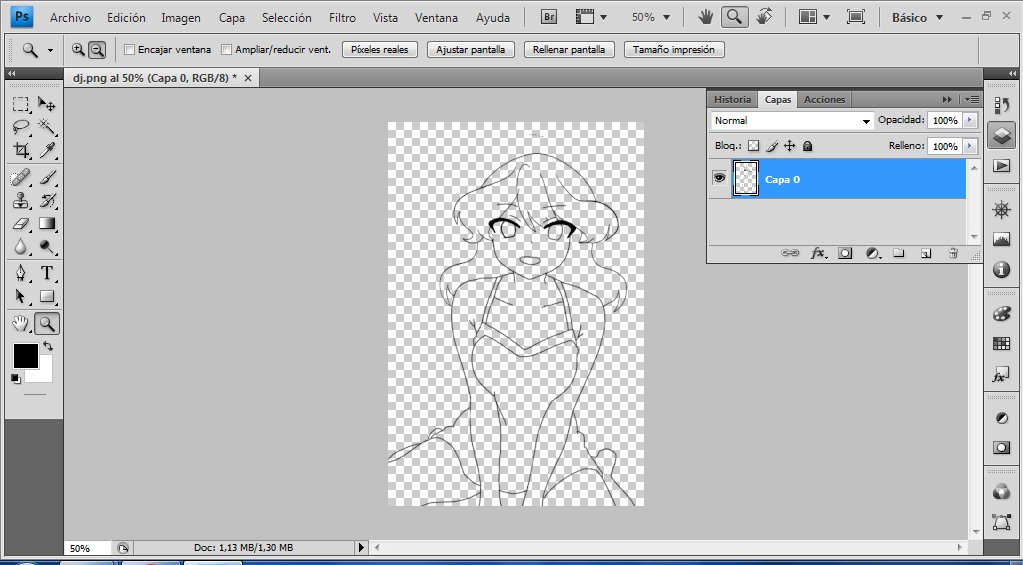This screenshot has height=565, width=1023.
Task: Click Rellenar pantalla button
Action: pyautogui.click(x=569, y=50)
